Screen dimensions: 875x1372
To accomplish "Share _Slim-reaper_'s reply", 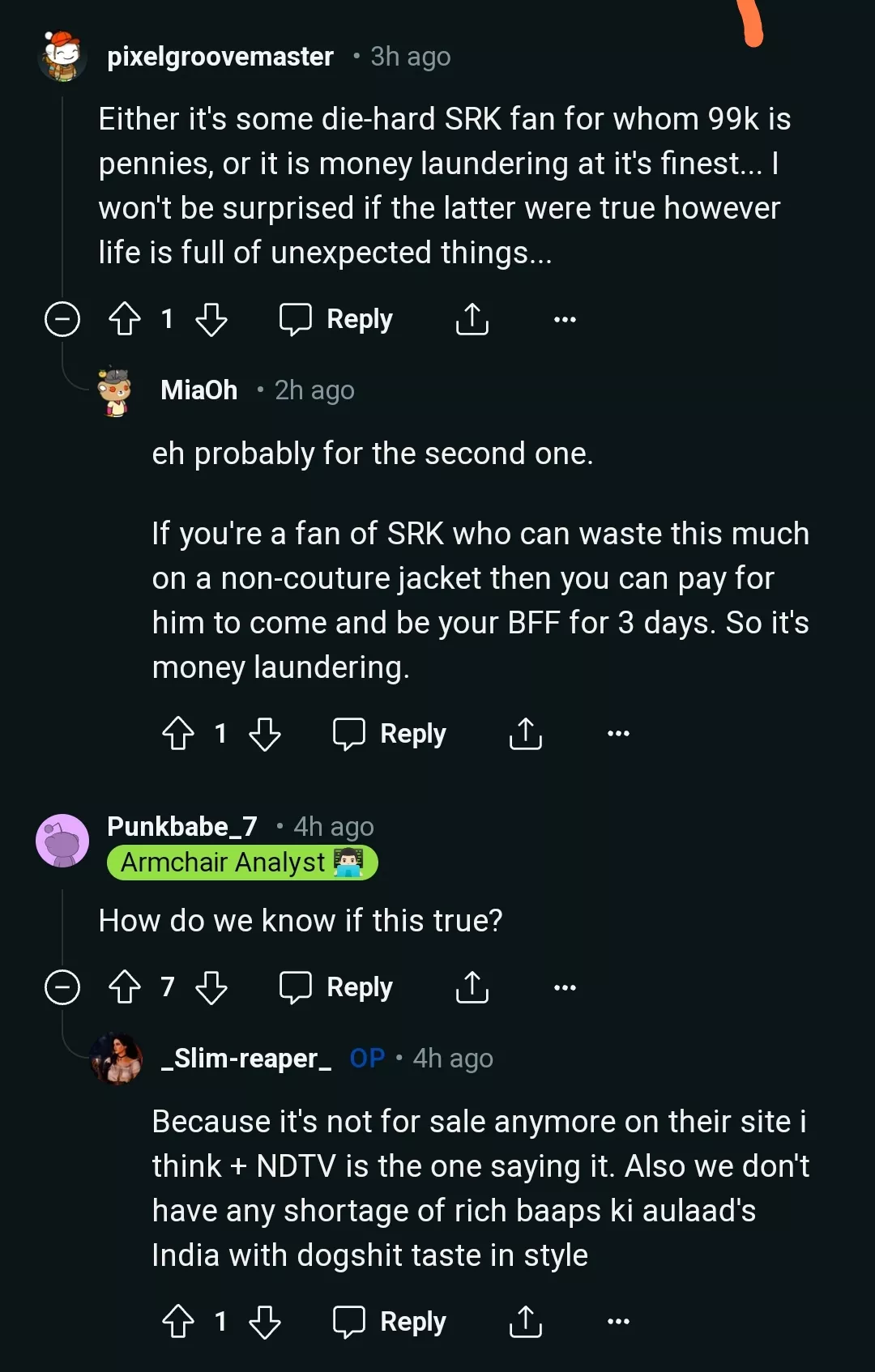I will (526, 1322).
